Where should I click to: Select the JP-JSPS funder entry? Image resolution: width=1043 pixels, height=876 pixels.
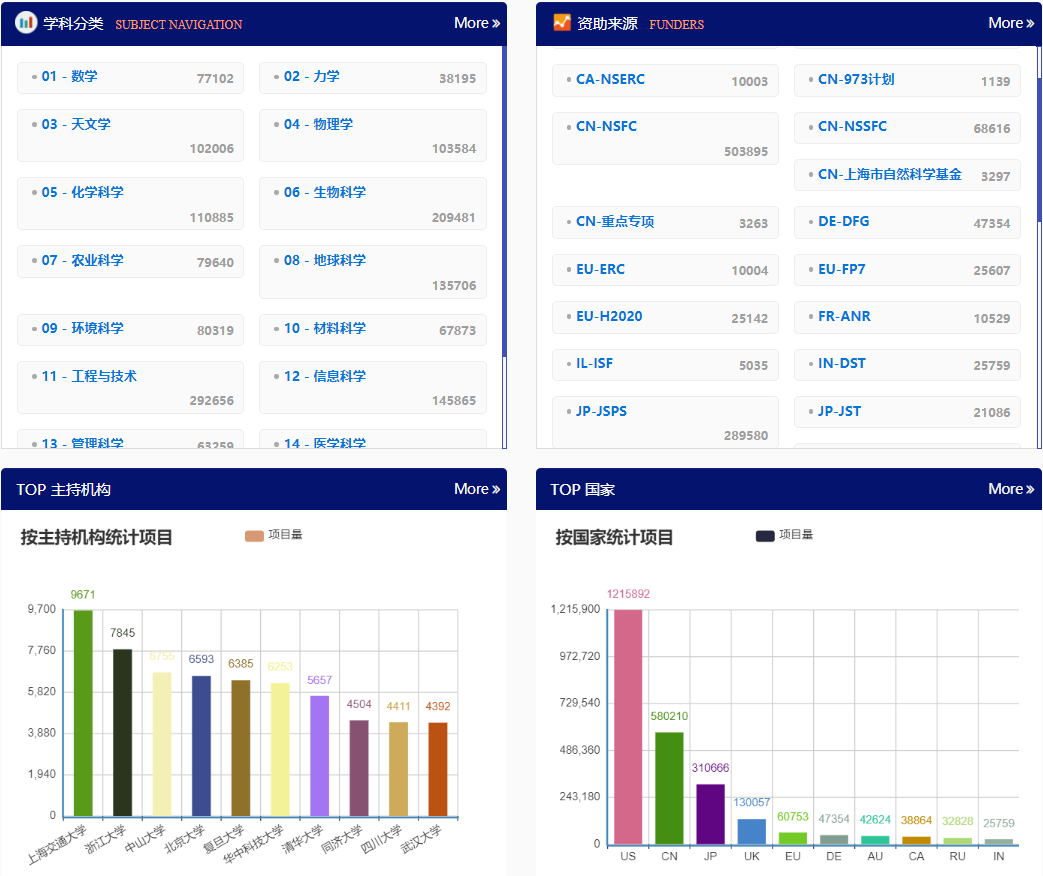point(601,411)
